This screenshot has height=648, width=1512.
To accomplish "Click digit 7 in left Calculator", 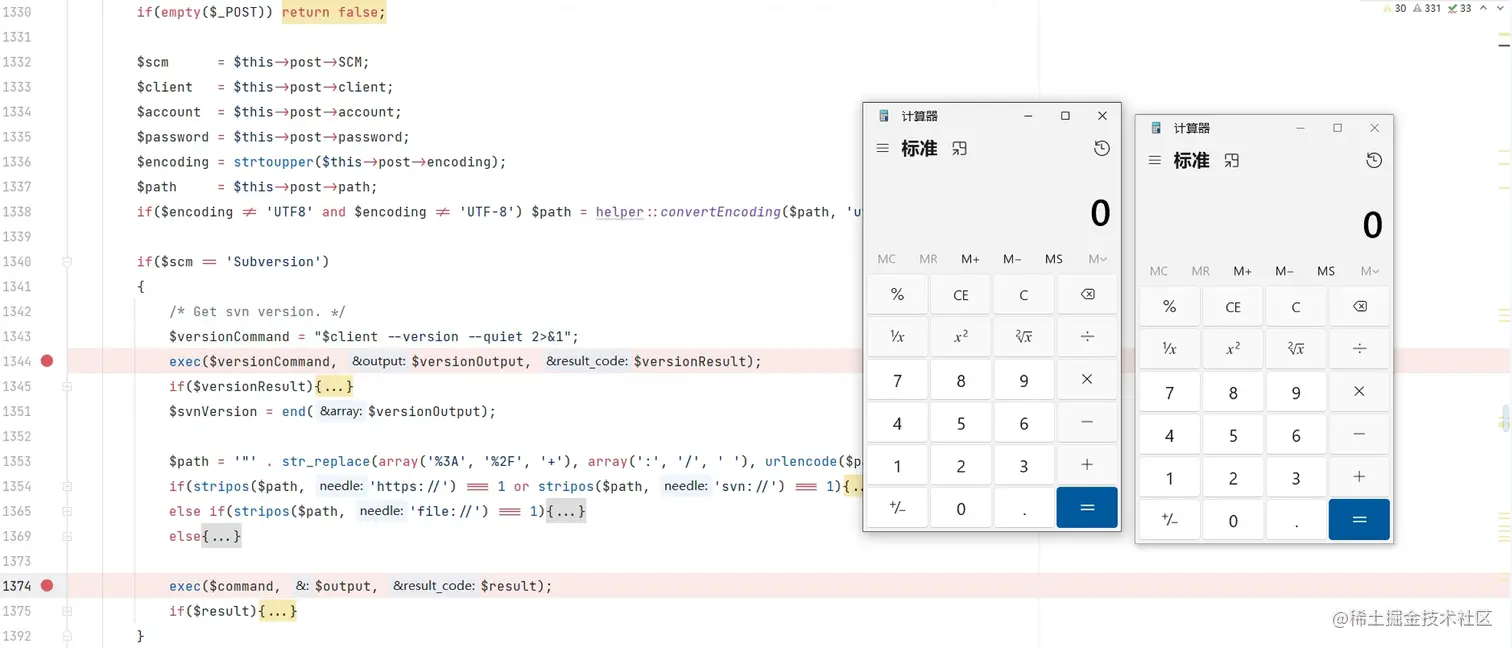I will pos(897,380).
